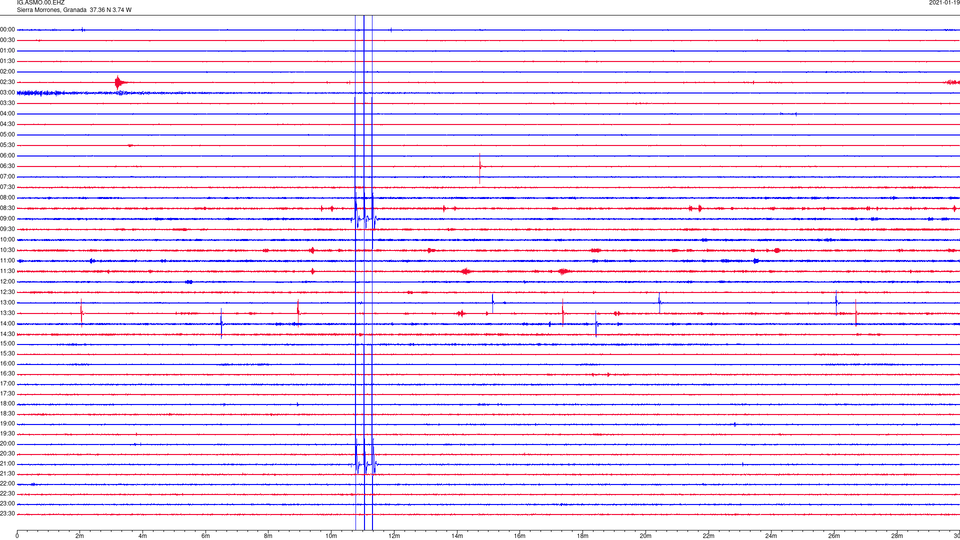
Task: Click the 08:00 time label
Action: (x=7, y=198)
